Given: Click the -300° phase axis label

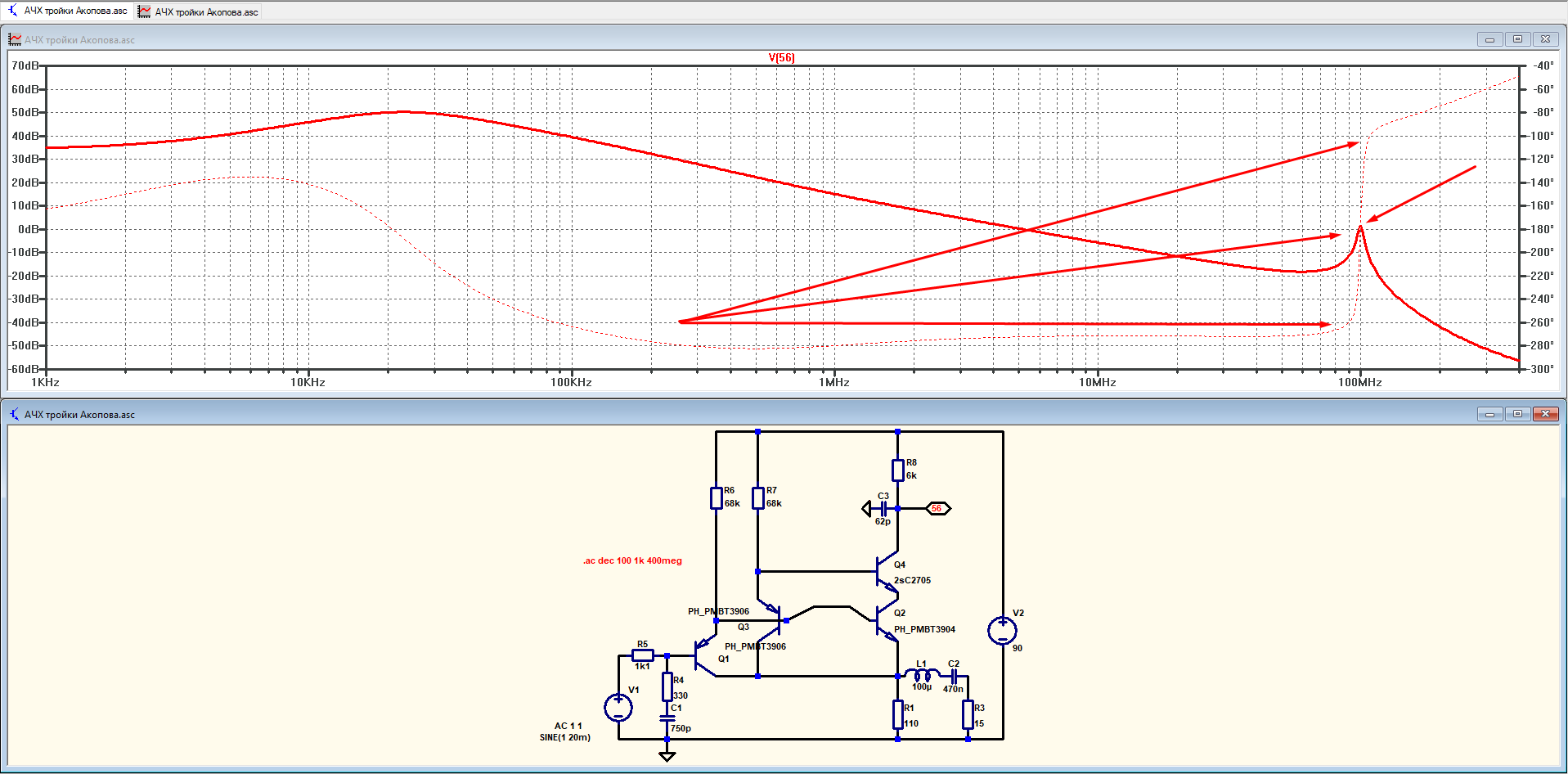Looking at the screenshot, I should (1542, 369).
